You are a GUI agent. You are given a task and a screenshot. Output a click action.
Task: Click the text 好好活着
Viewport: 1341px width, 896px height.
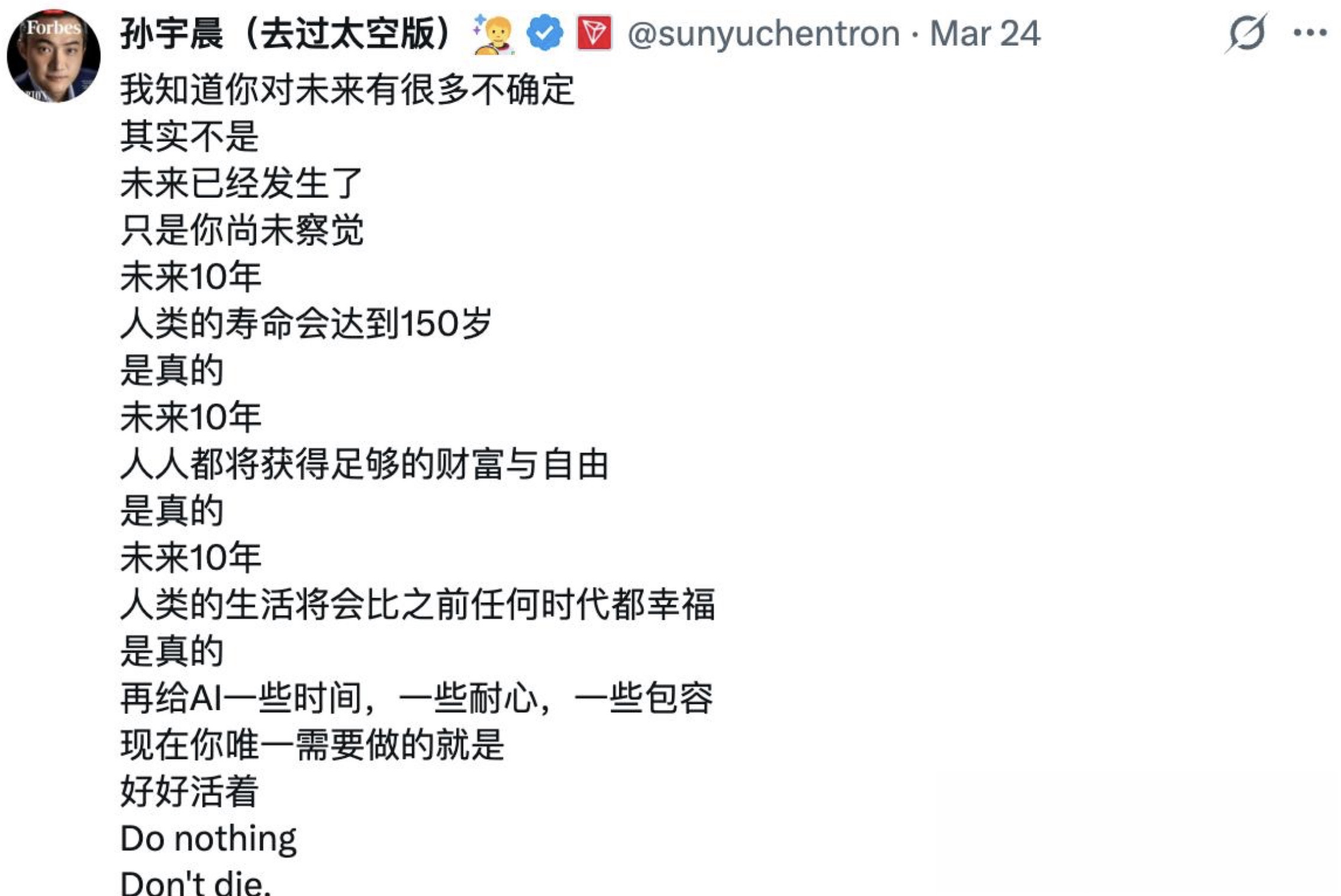(x=189, y=789)
